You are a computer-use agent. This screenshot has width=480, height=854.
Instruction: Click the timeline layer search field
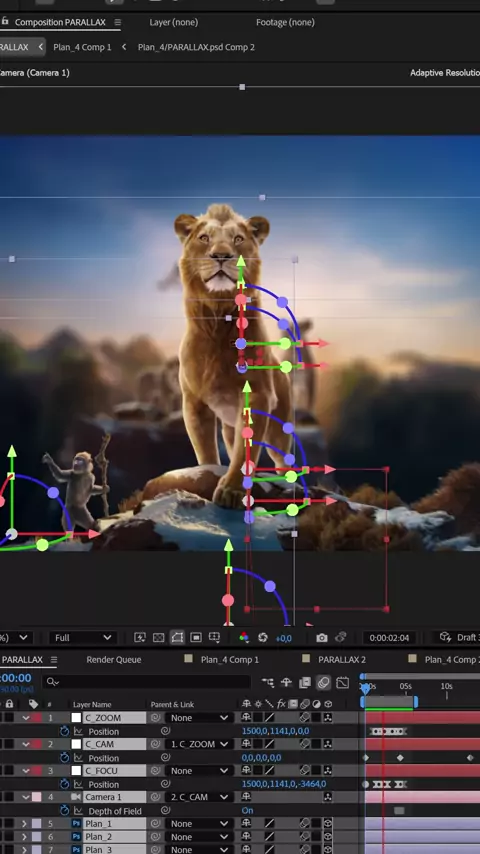[147, 681]
